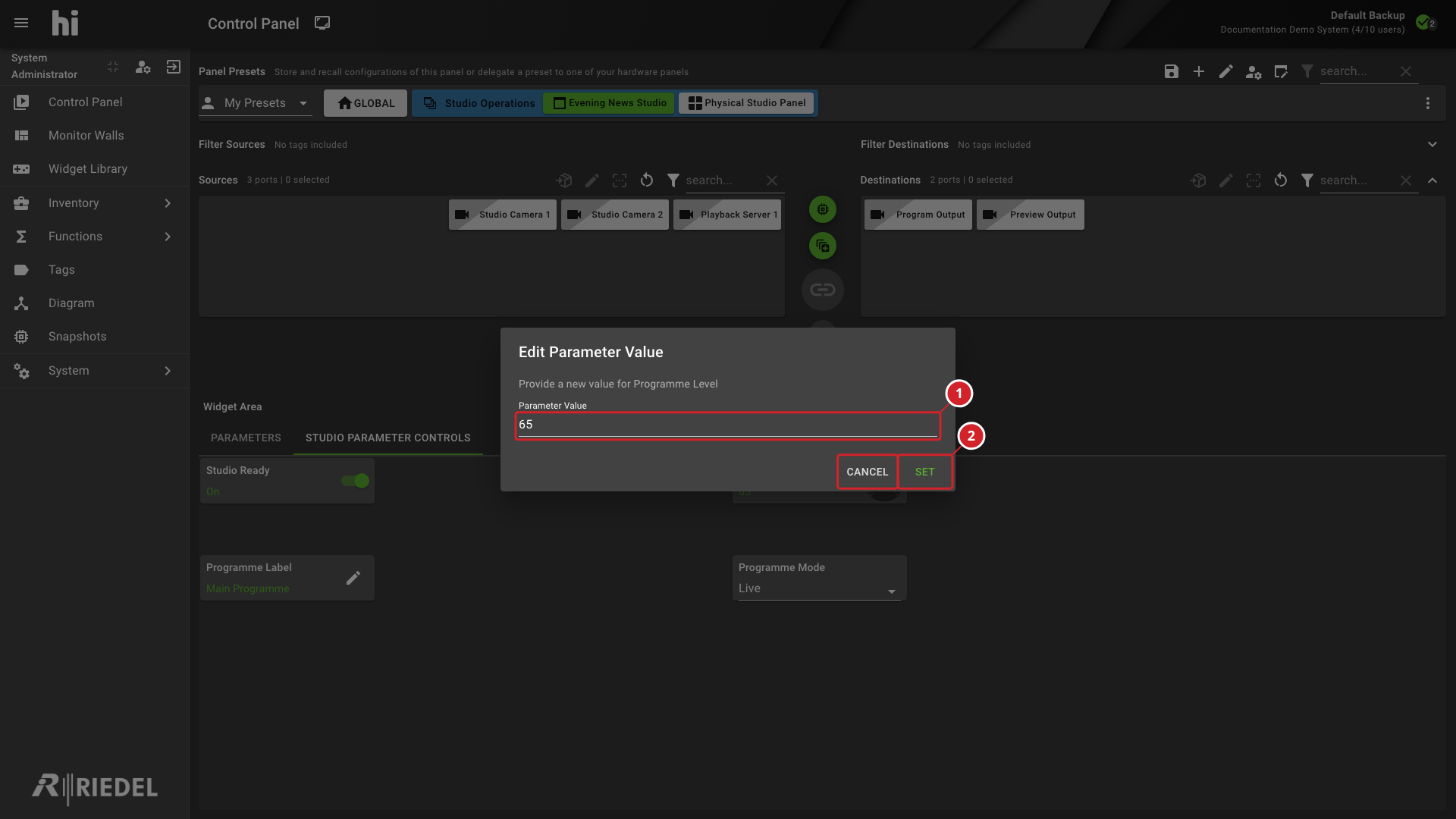Click the monitor icon beside Control Panel title
Screen dimensions: 1456x819
pos(322,23)
